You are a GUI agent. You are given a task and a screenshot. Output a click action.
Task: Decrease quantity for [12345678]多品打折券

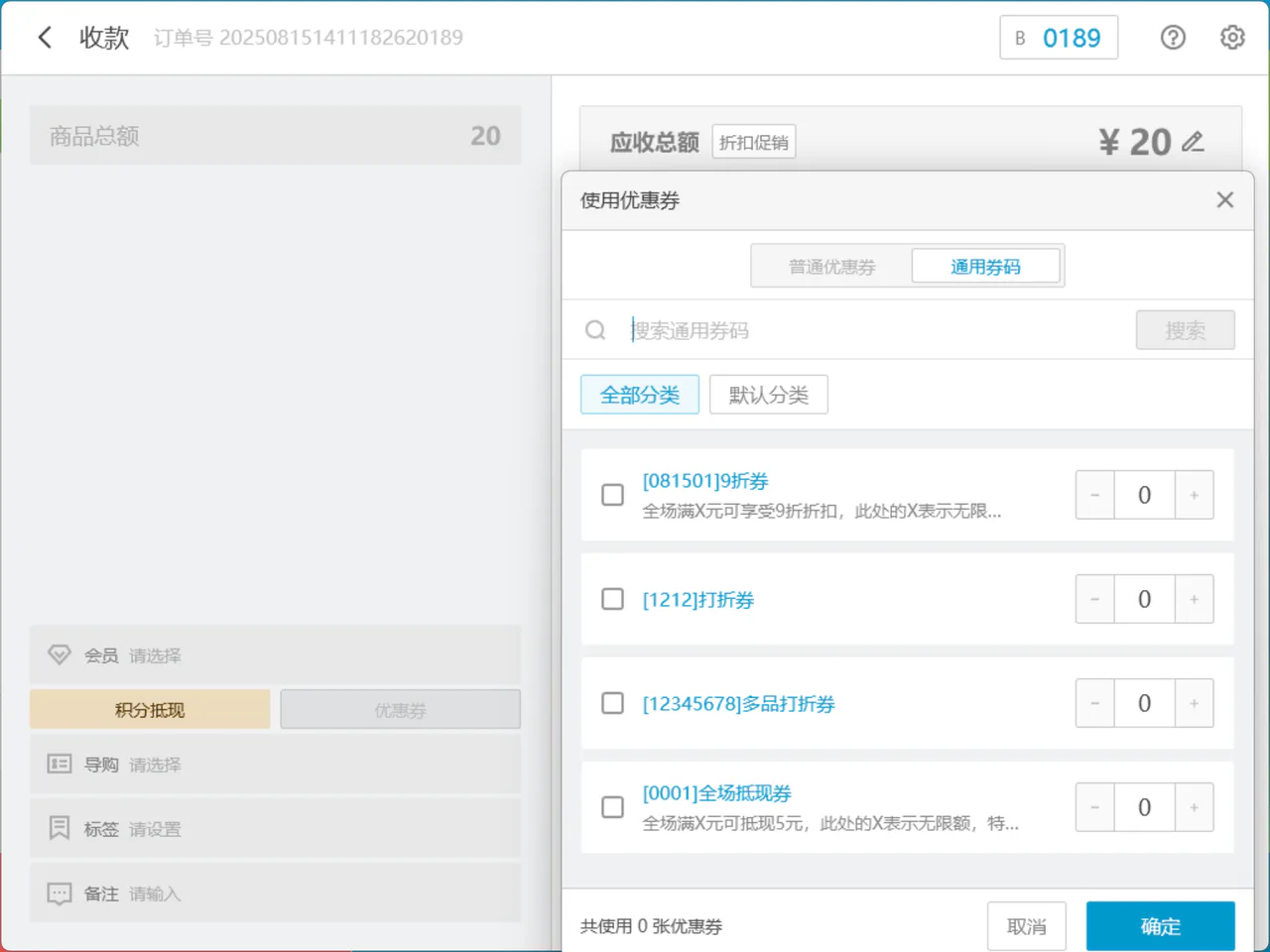(1095, 703)
